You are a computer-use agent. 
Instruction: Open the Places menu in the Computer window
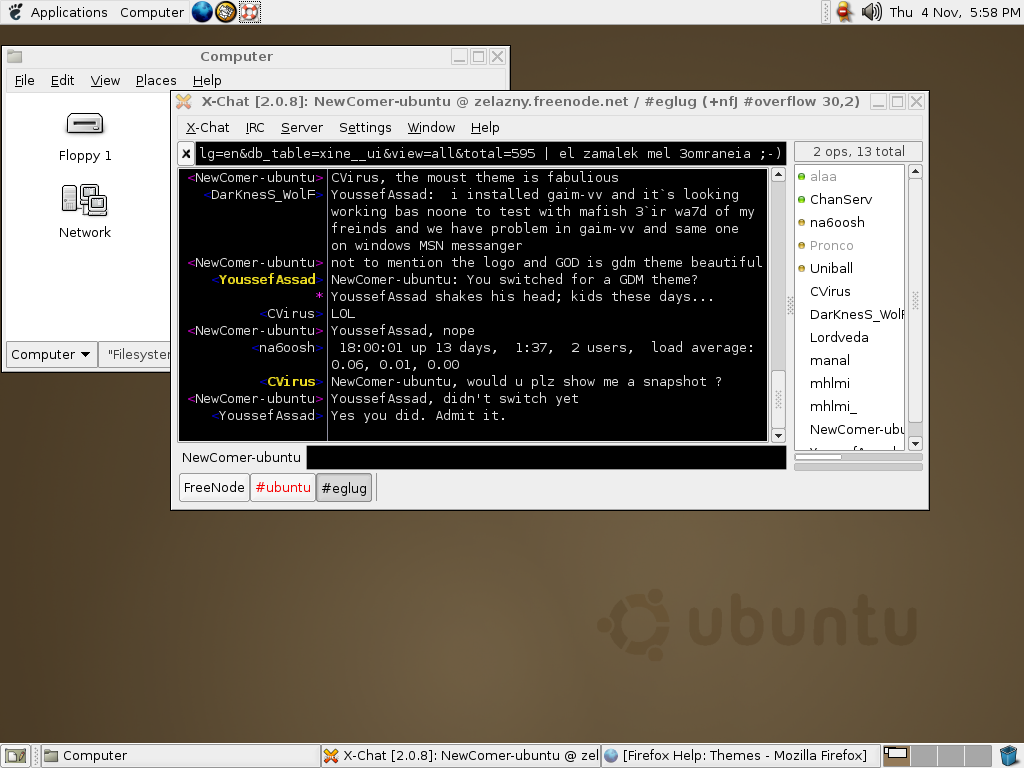click(156, 80)
